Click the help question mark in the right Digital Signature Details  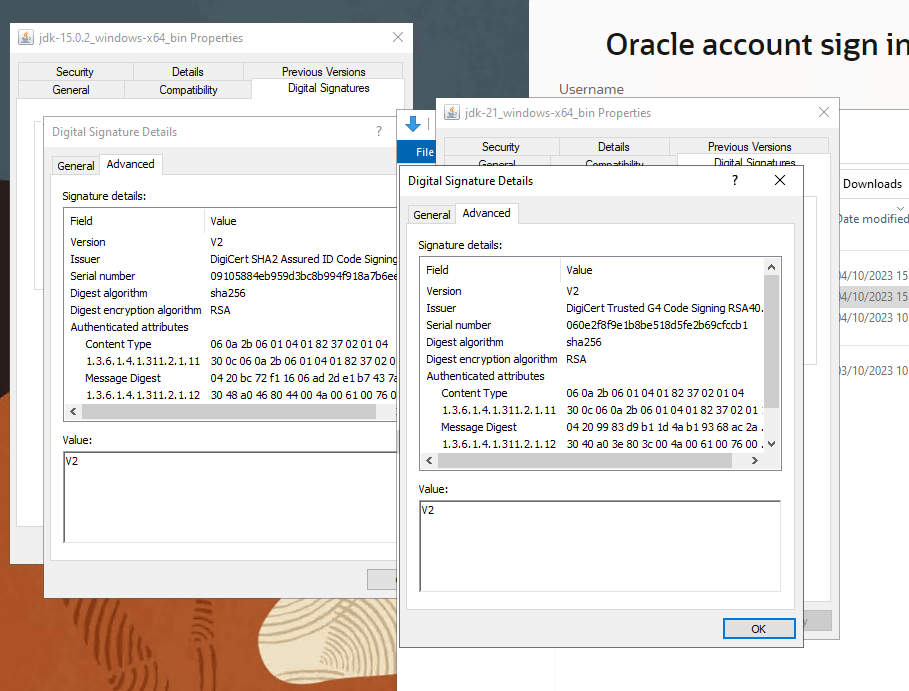[x=735, y=181]
